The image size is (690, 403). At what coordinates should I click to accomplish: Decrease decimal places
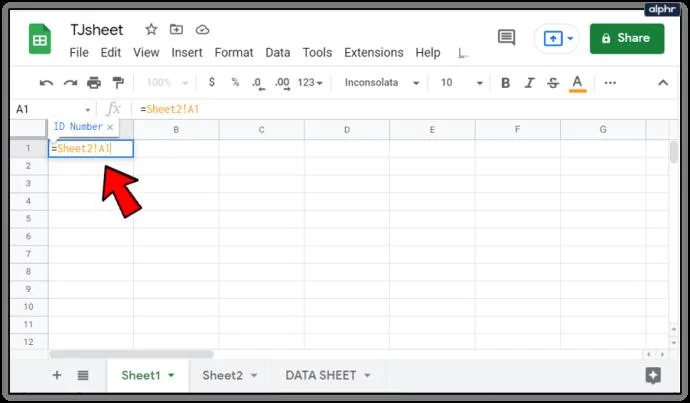tap(258, 83)
